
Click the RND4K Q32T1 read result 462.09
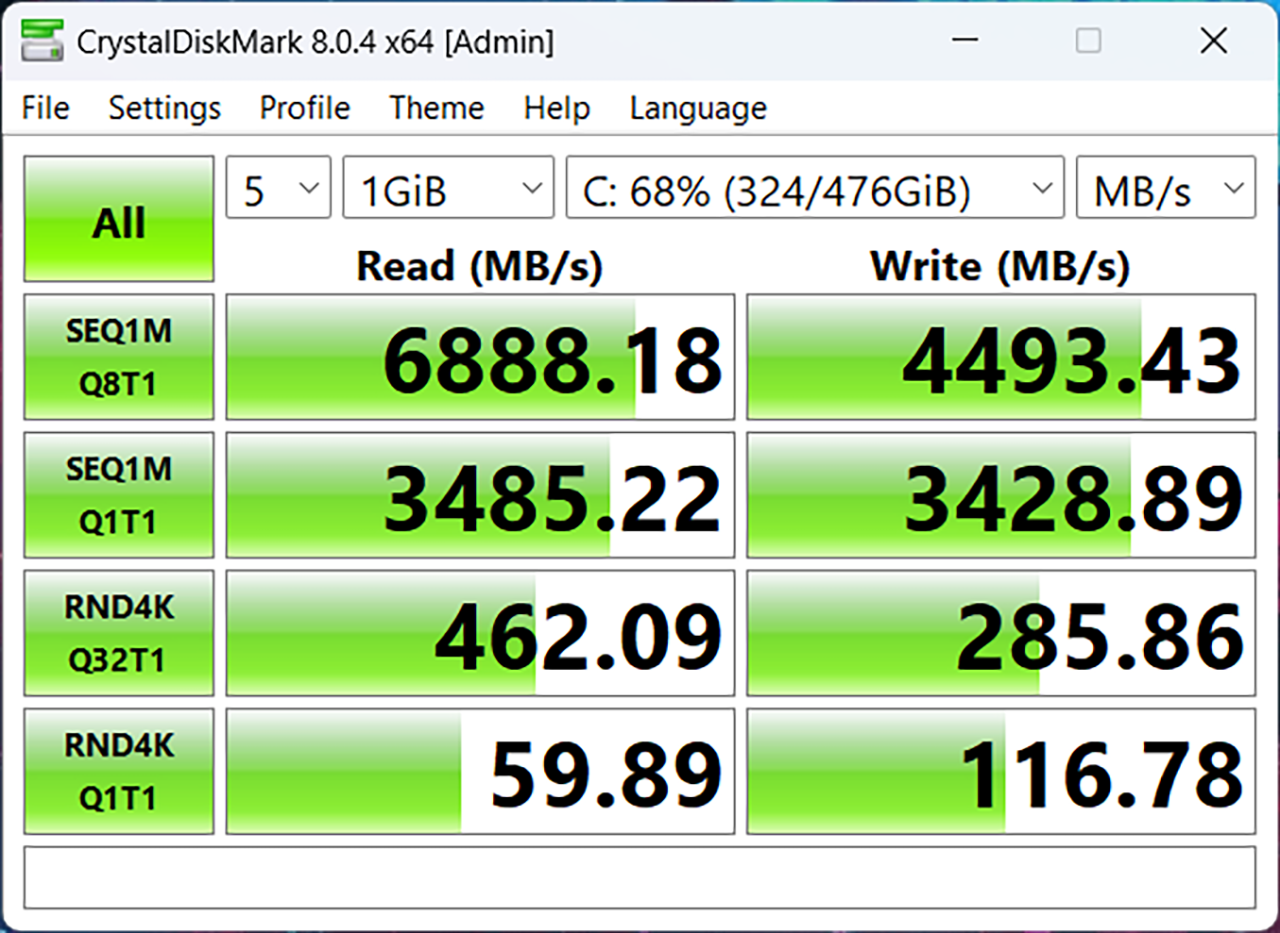point(480,633)
